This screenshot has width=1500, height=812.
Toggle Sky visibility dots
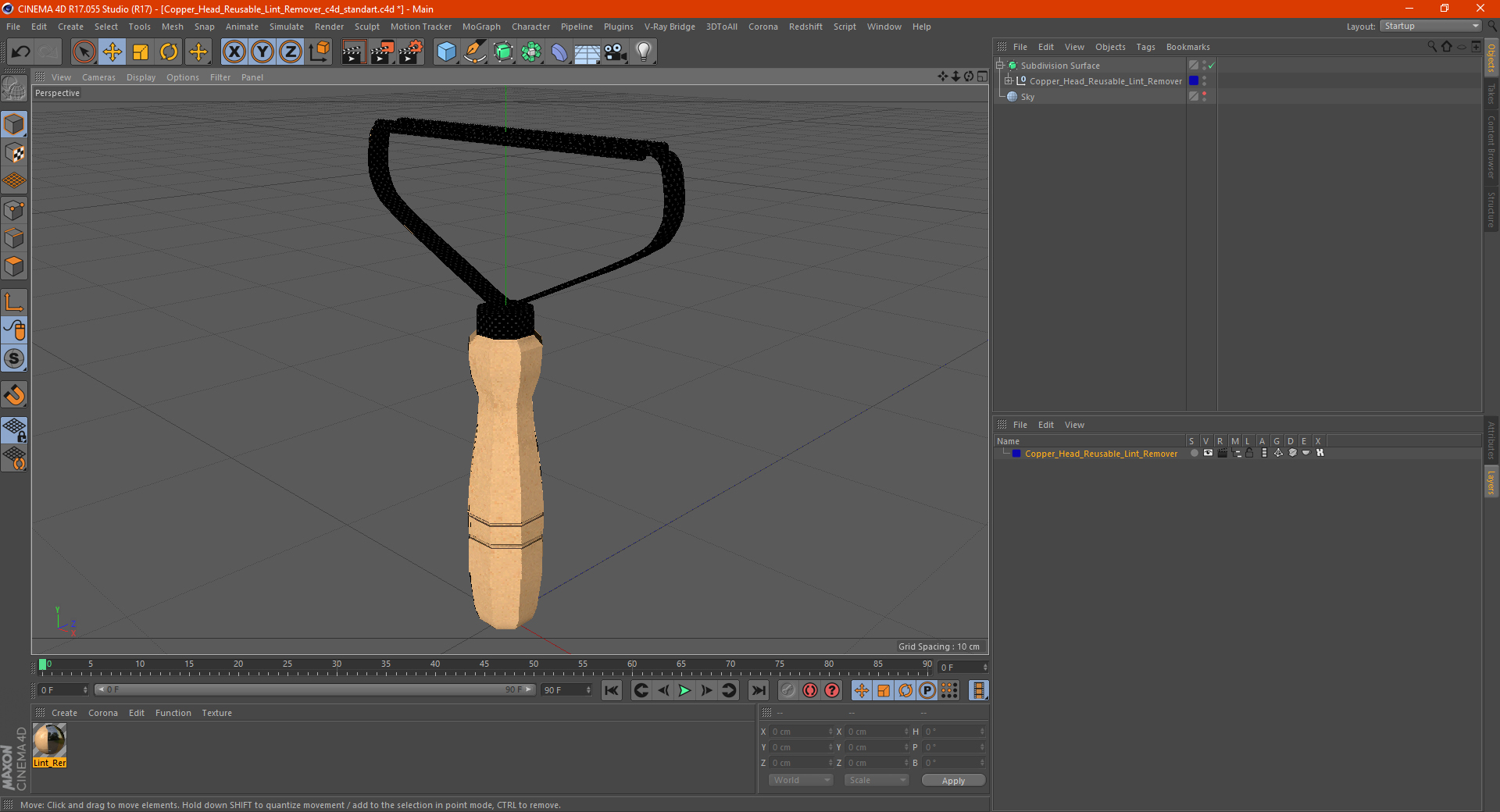(1204, 96)
